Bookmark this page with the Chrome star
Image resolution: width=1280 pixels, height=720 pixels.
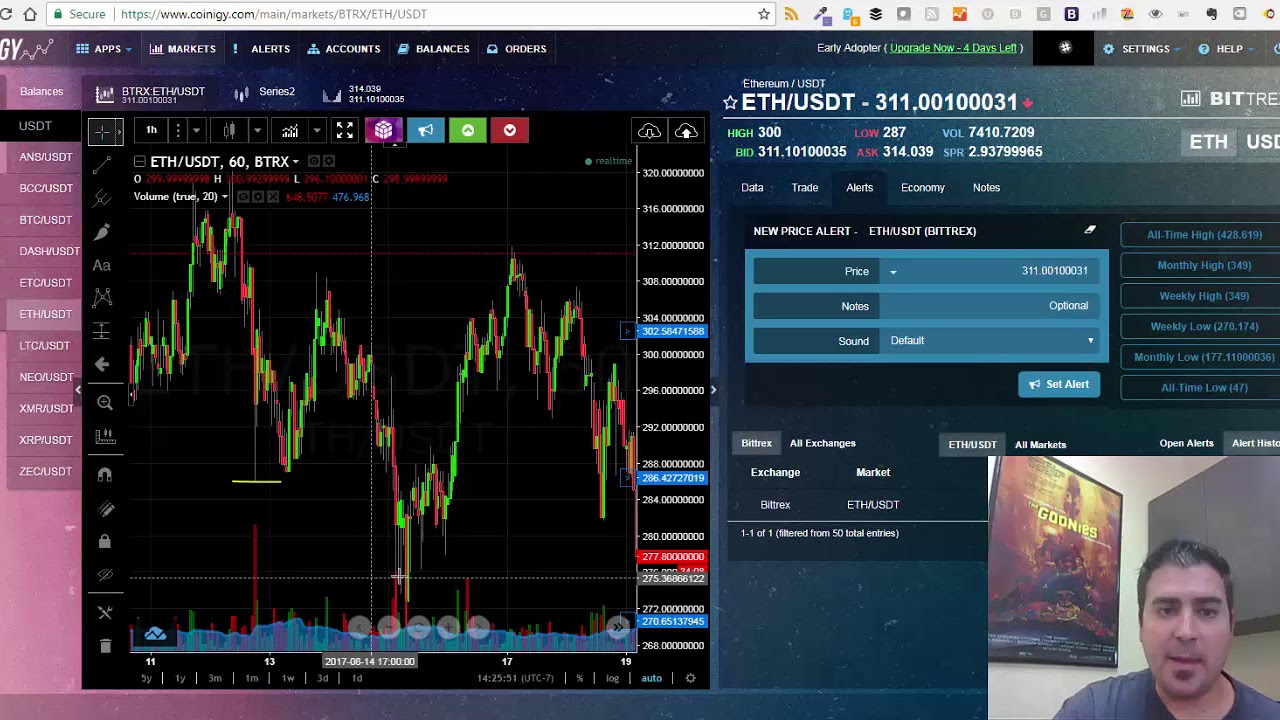tap(764, 14)
